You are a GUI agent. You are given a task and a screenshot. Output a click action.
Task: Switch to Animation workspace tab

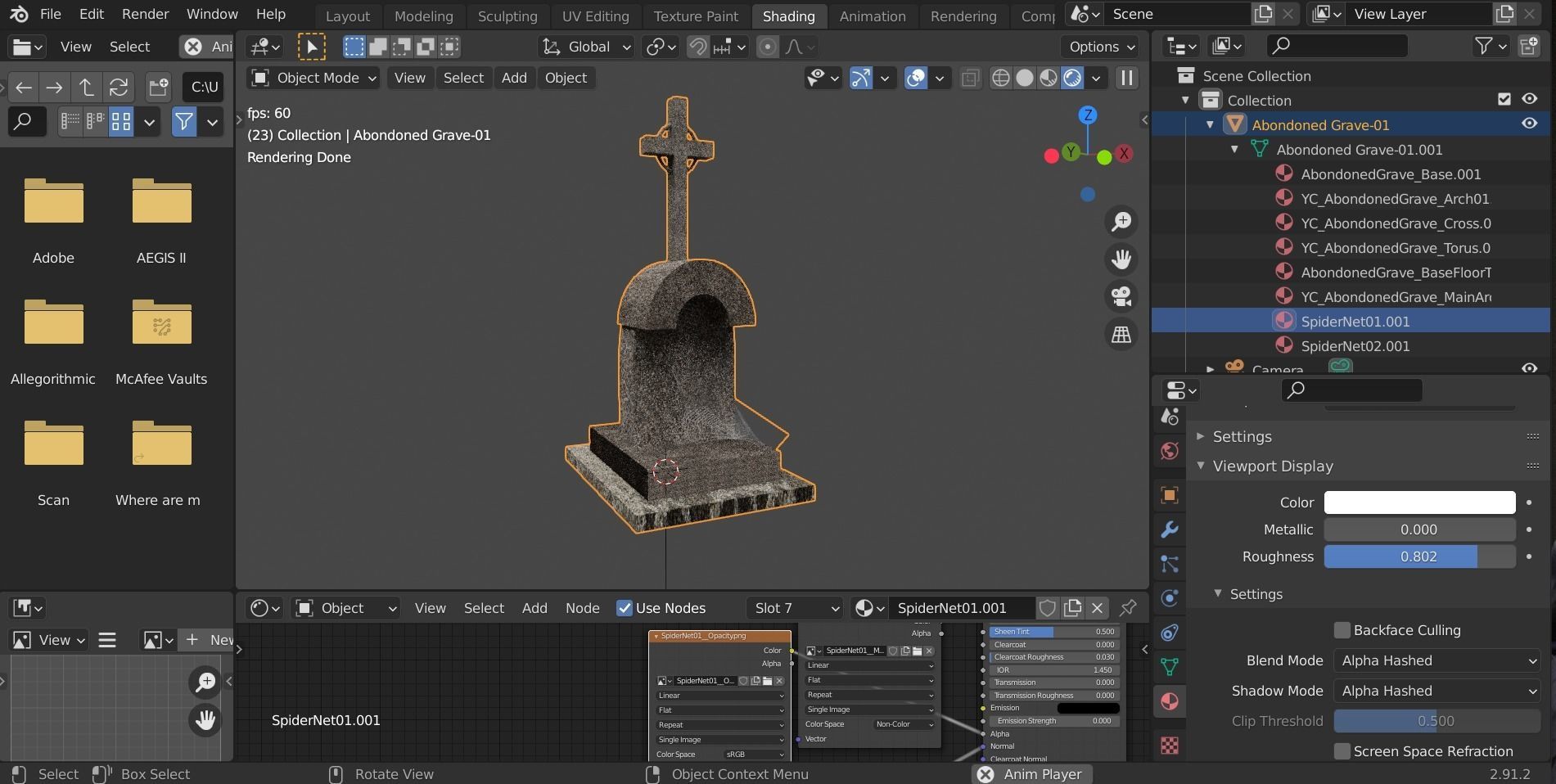[x=873, y=16]
